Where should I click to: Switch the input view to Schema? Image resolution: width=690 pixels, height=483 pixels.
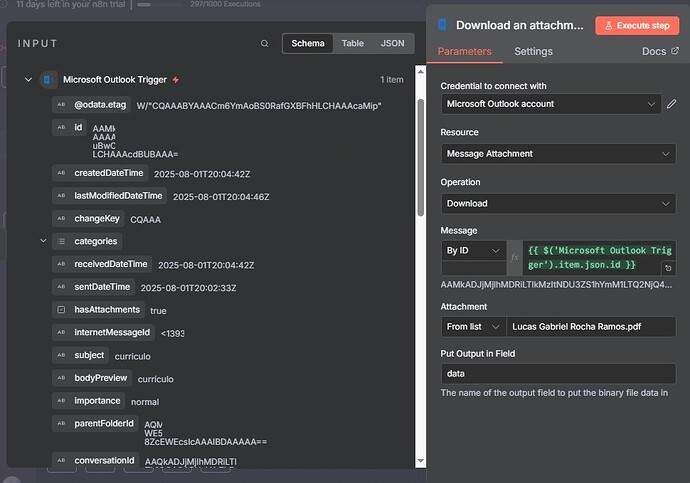point(308,43)
